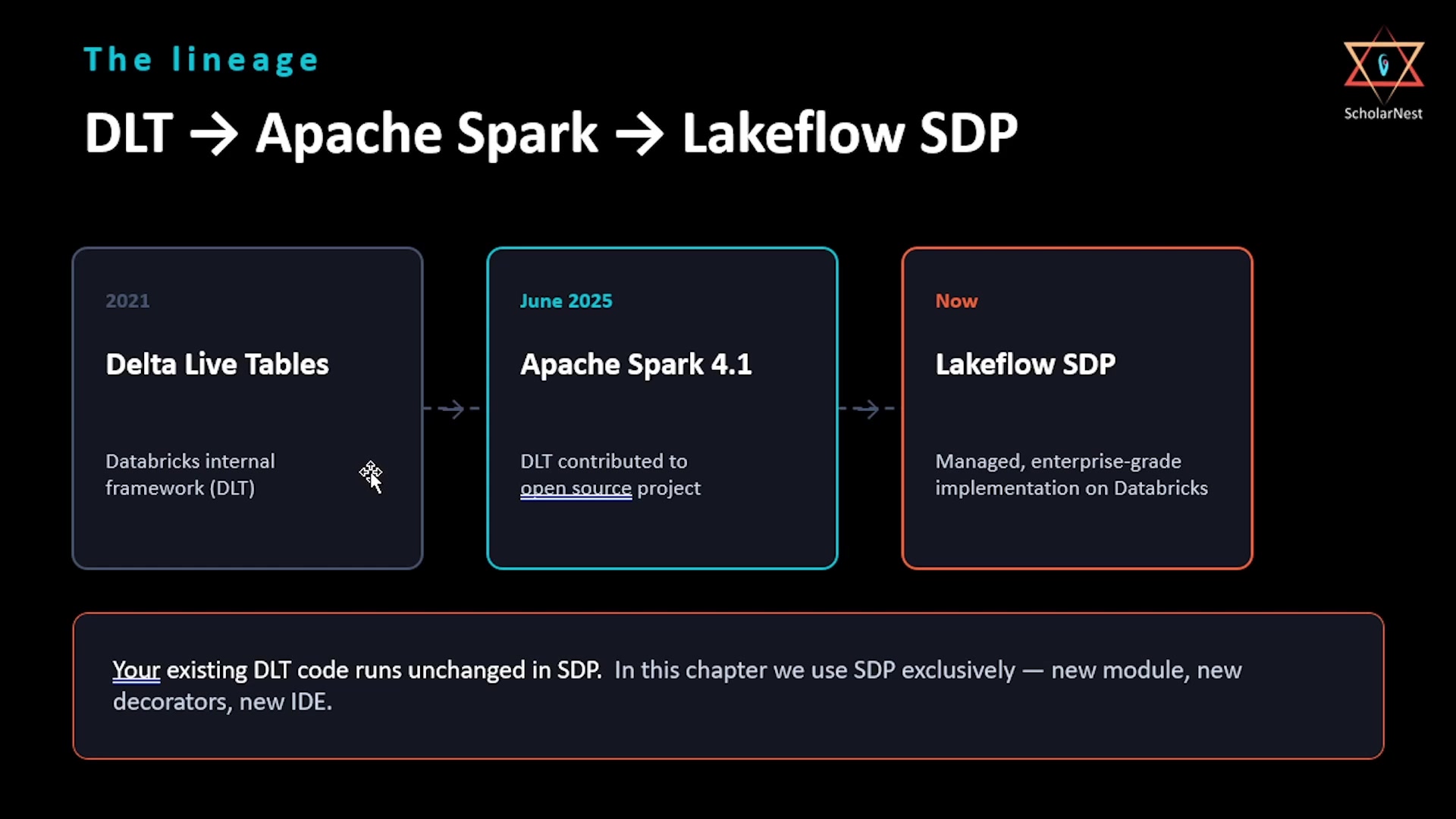Screen dimensions: 1456x819
Task: Click the underlined 'Your' word in bottom note
Action: click(136, 670)
